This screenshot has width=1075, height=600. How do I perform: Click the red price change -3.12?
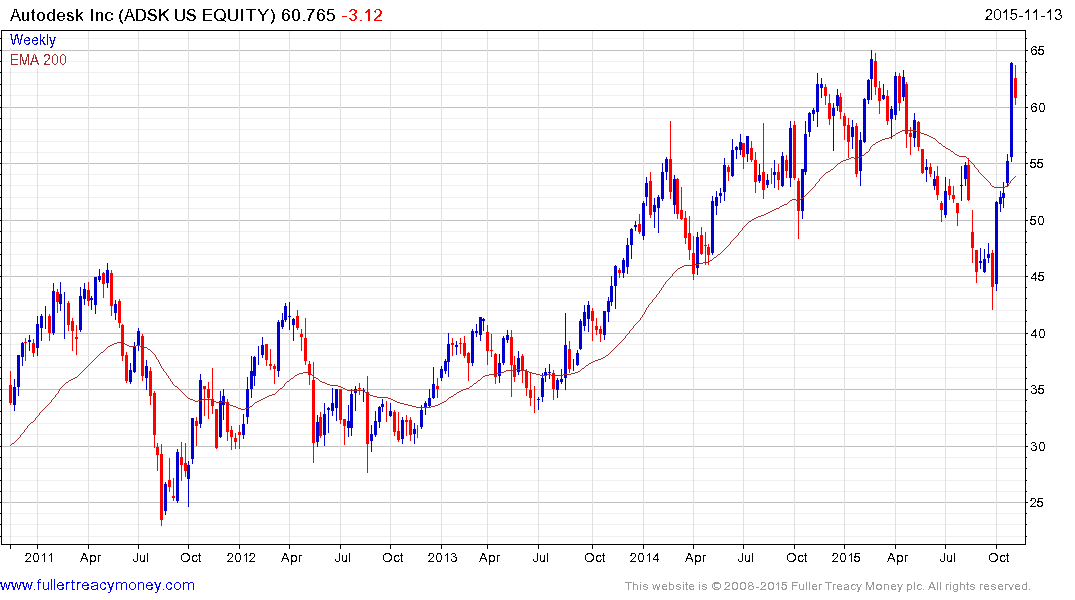[362, 14]
